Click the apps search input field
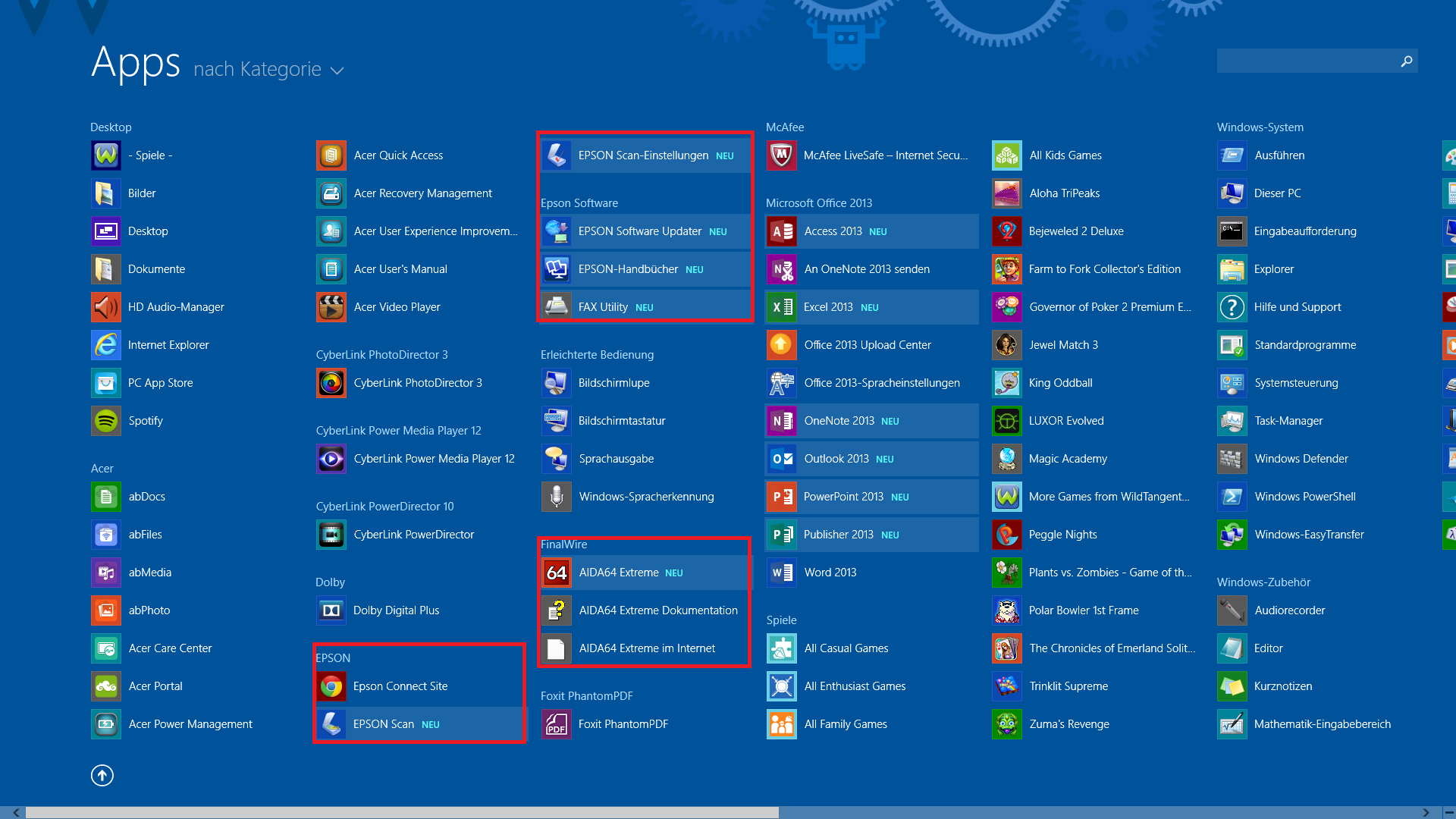The height and width of the screenshot is (819, 1456). point(1306,61)
